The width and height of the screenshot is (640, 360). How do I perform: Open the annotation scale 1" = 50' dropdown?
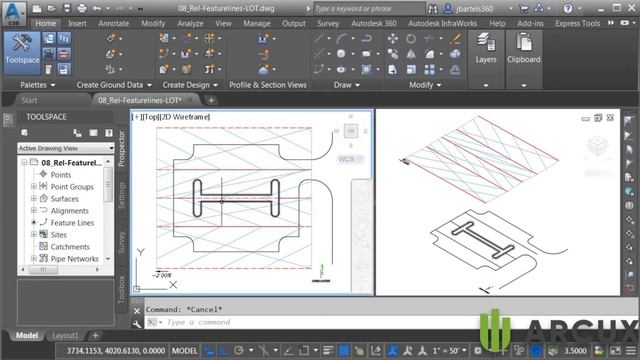coord(449,351)
